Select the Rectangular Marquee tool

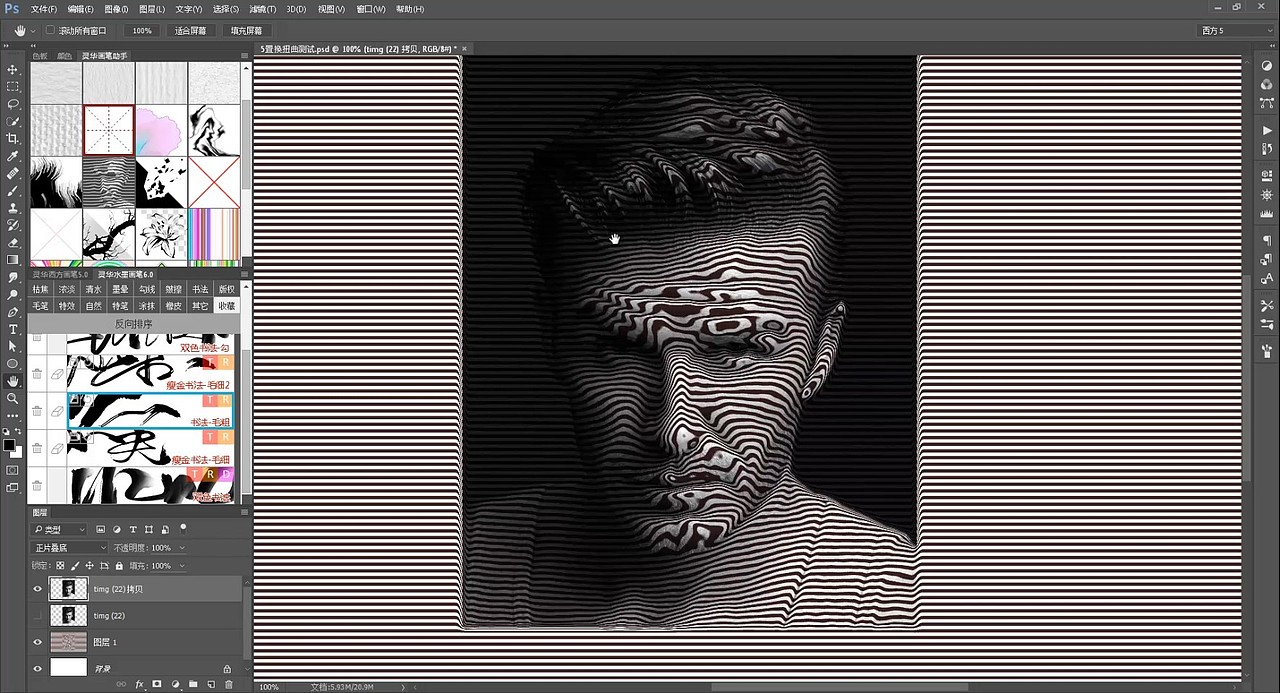pyautogui.click(x=13, y=87)
